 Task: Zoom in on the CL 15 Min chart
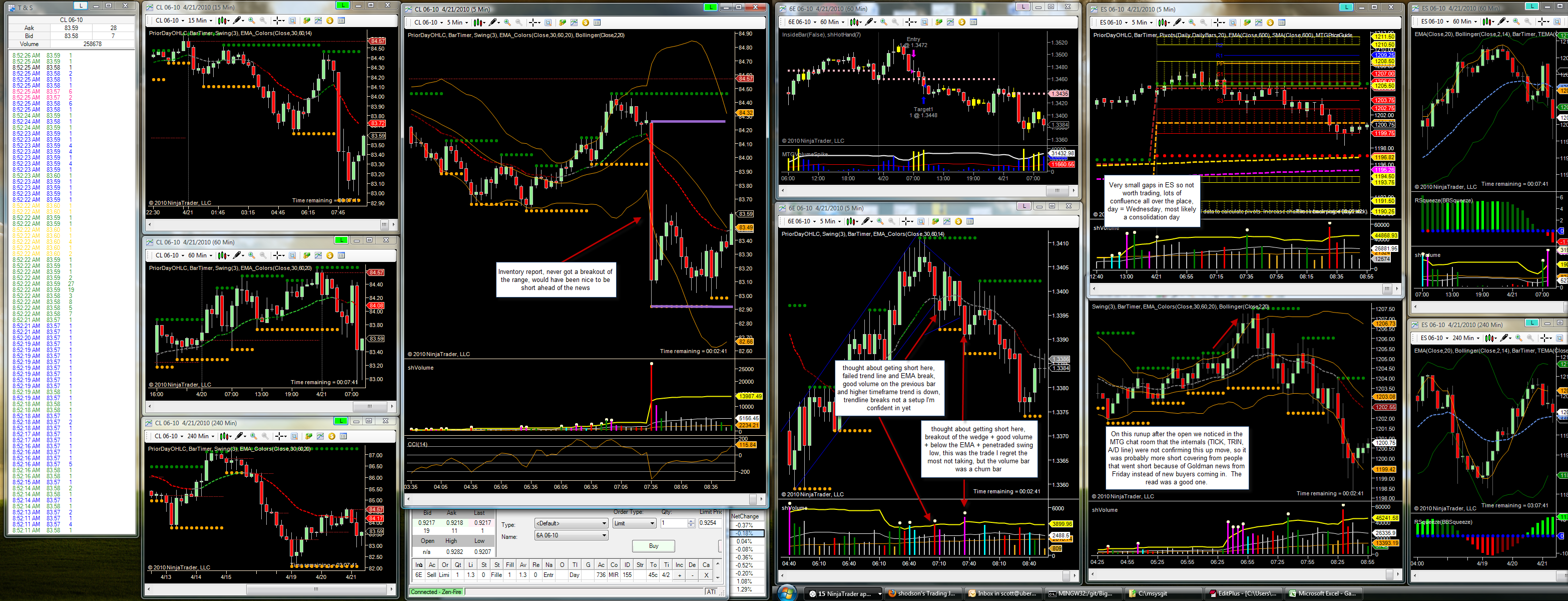[x=252, y=21]
